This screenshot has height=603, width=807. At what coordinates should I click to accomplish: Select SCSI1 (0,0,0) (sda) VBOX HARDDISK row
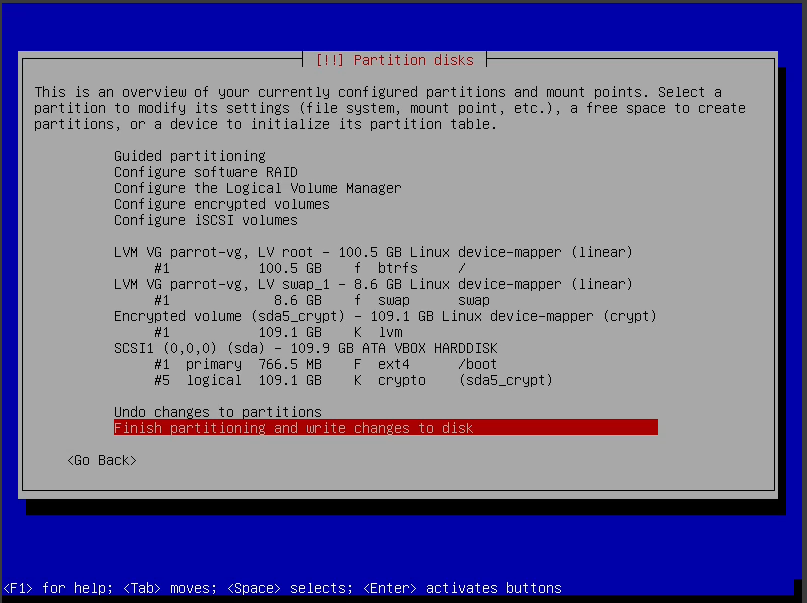(306, 348)
